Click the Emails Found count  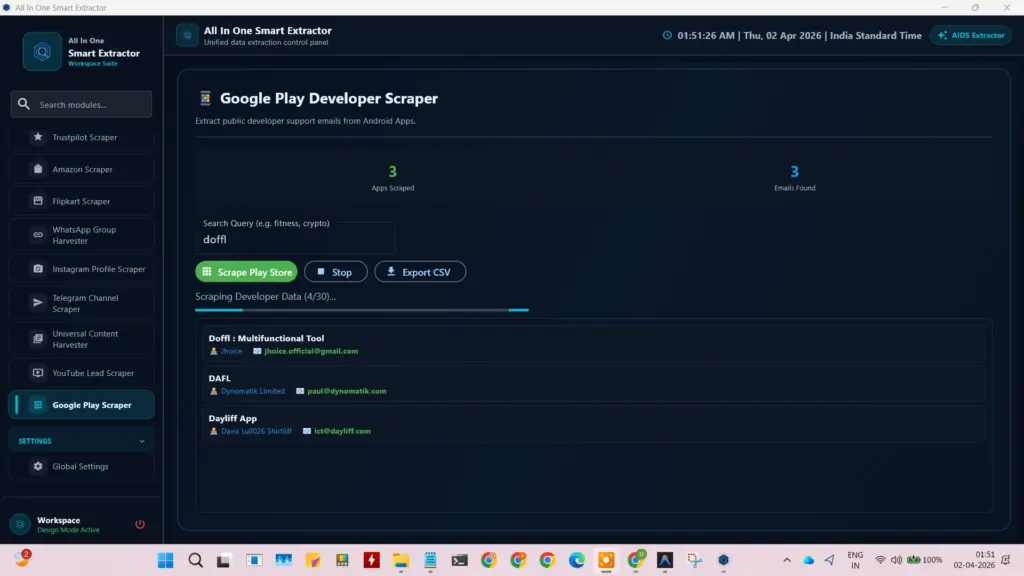point(794,171)
